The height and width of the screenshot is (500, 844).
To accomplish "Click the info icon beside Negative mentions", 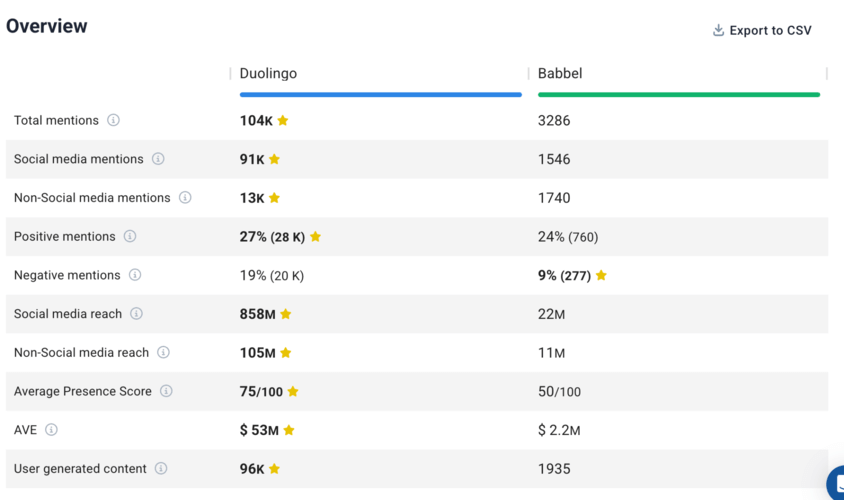I will pyautogui.click(x=135, y=275).
